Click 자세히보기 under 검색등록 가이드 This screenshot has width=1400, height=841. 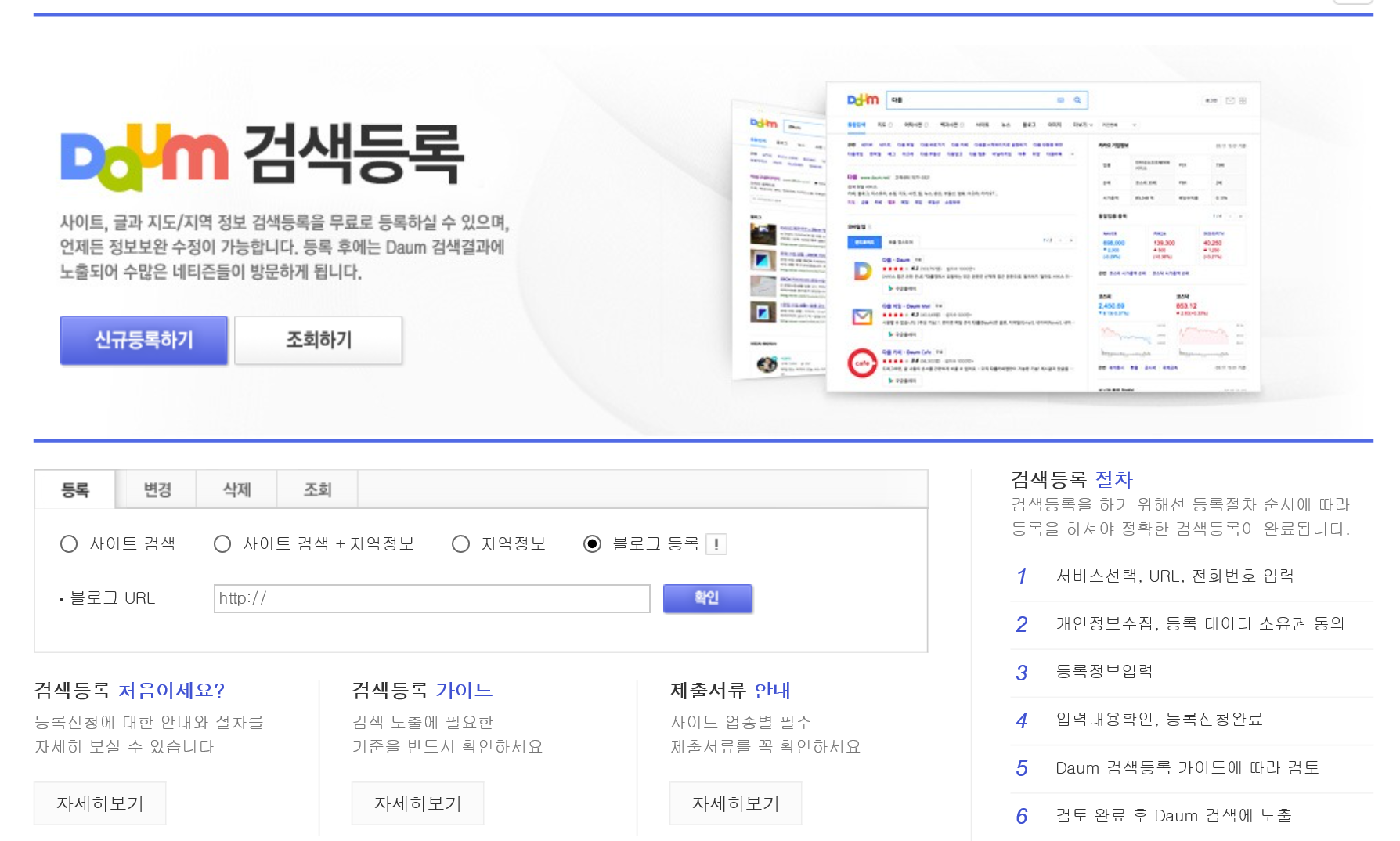[418, 803]
